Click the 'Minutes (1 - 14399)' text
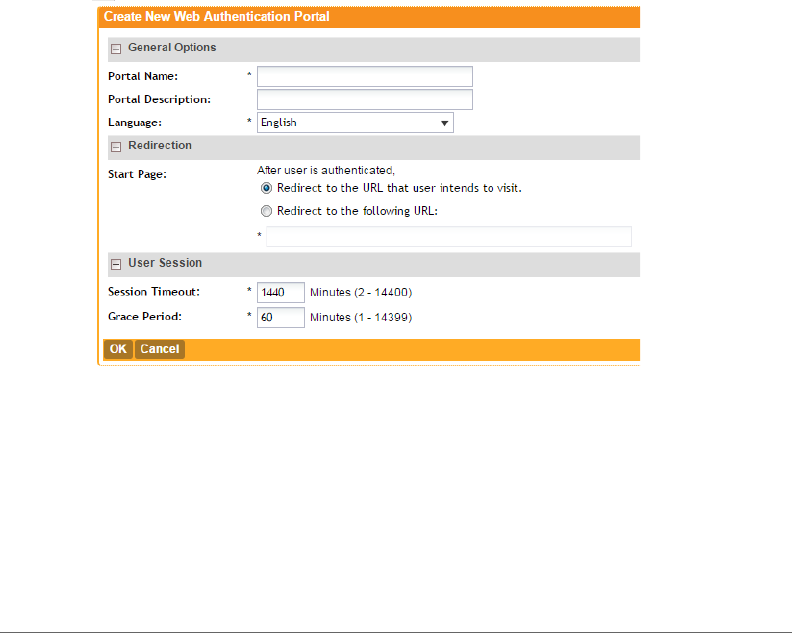This screenshot has width=792, height=633. [361, 317]
